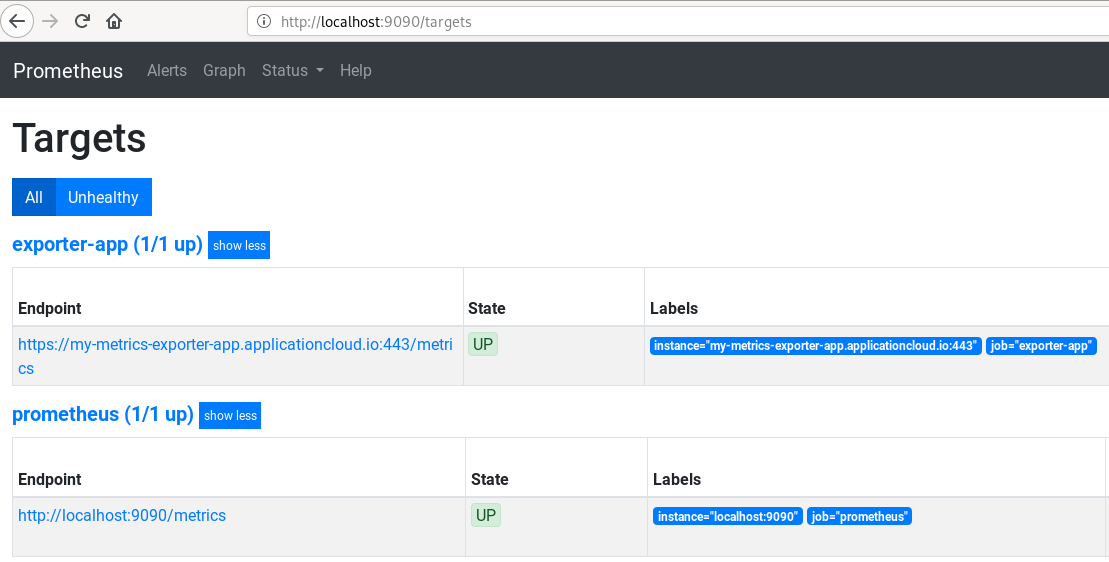Screen dimensions: 1109x562
Task: Collapse exporter-app with show less button
Action: coord(239,245)
